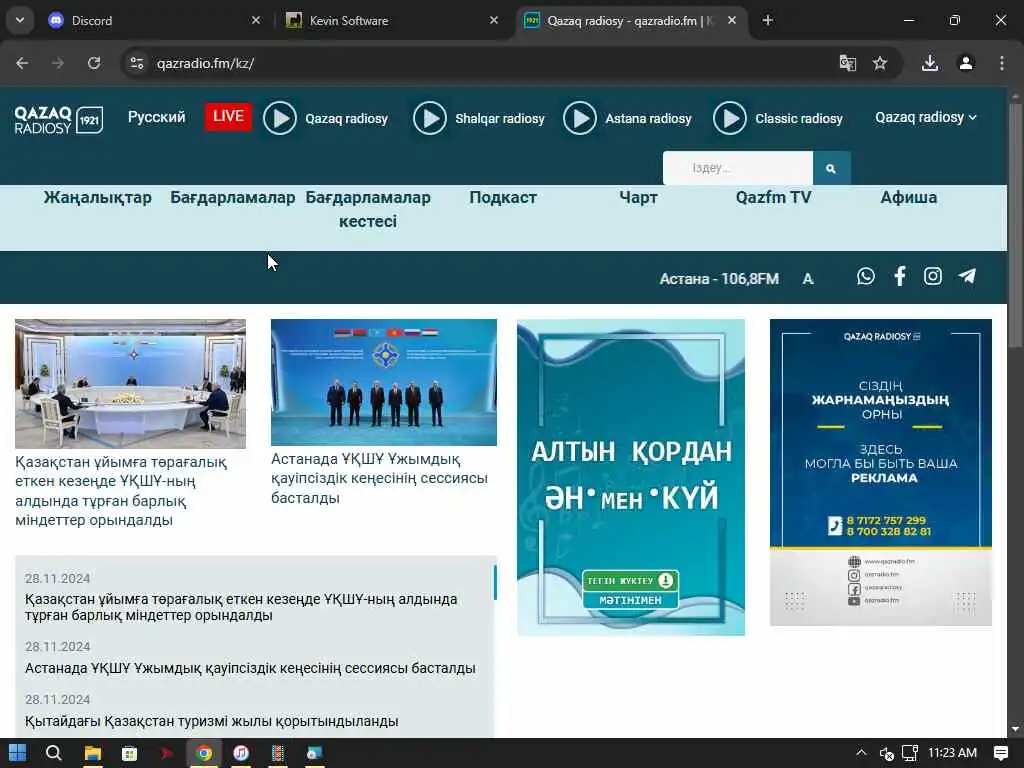This screenshot has width=1024, height=768.
Task: Play the Qazaq radiosy live stream
Action: [x=280, y=118]
